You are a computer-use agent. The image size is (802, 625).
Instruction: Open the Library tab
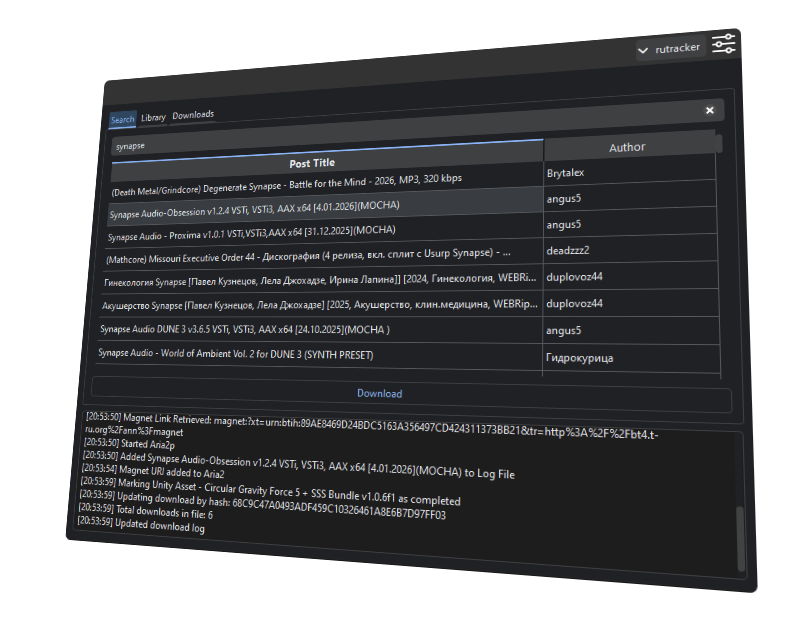(x=153, y=118)
